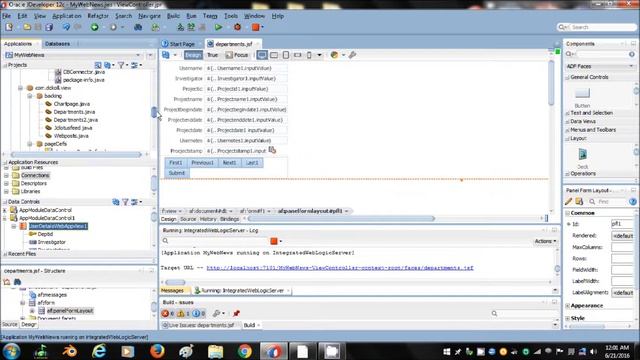Switch to the Databases tab
This screenshot has width=640, height=360.
click(57, 44)
